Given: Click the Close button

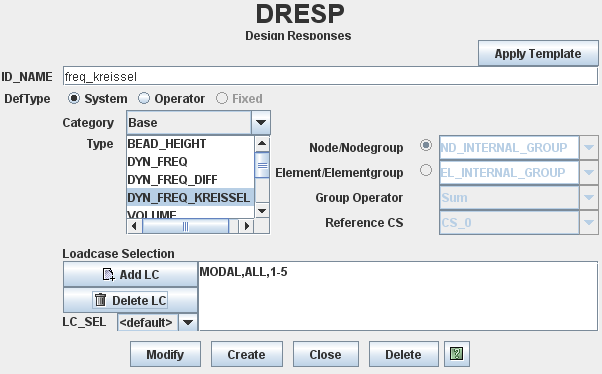Looking at the screenshot, I should click(x=326, y=354).
